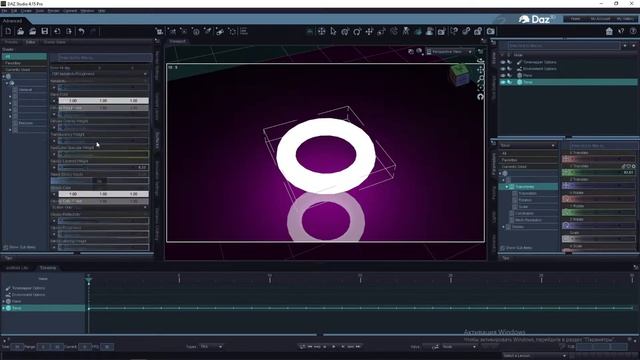Image resolution: width=640 pixels, height=360 pixels.
Task: Click the Redo arrow icon
Action: click(x=93, y=31)
